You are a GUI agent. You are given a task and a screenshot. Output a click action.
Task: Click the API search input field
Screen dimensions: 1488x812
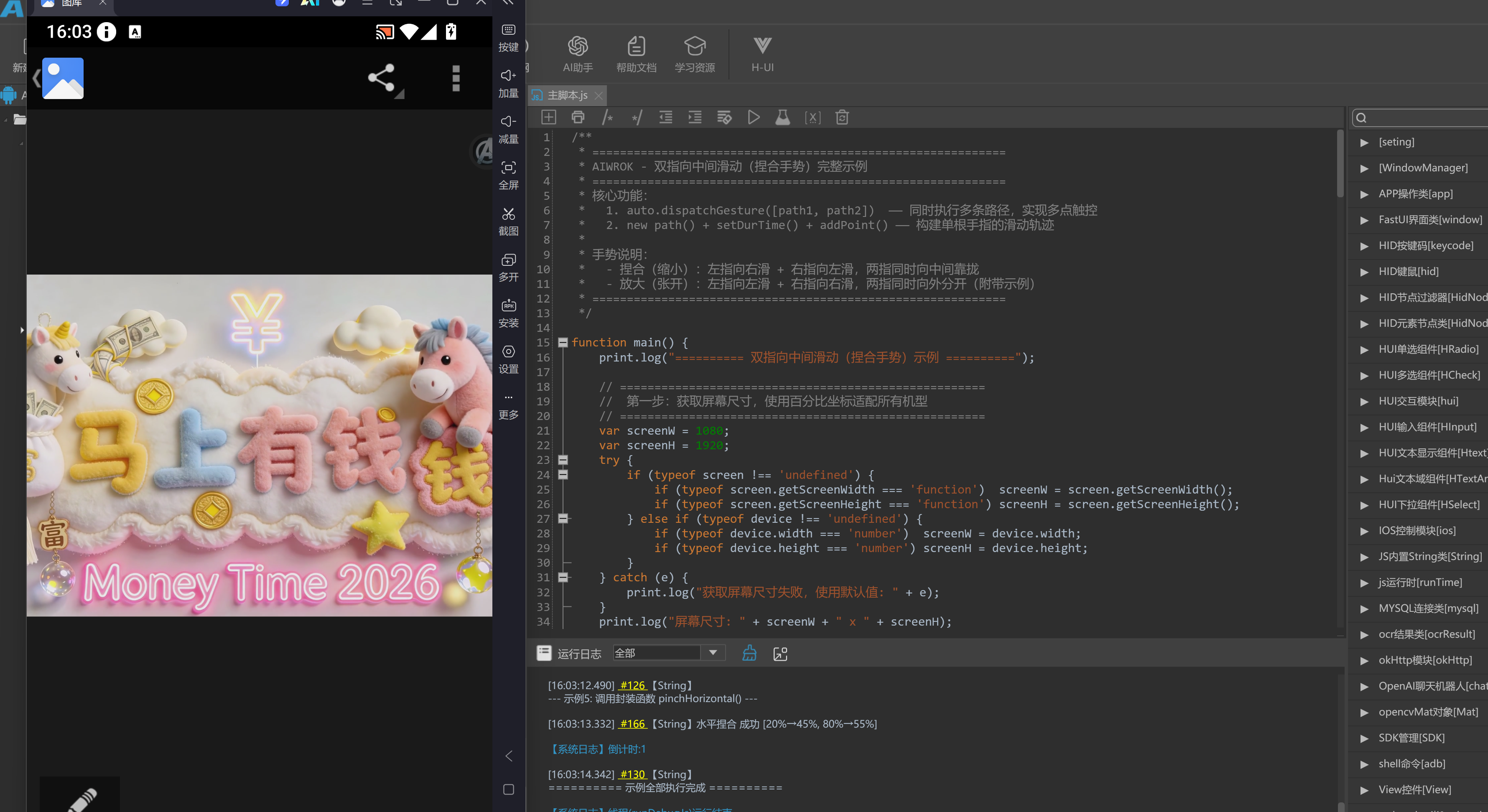click(1420, 117)
